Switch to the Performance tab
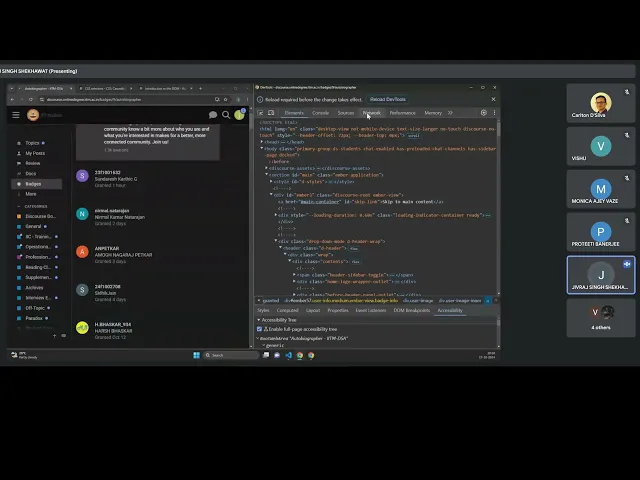This screenshot has height=480, width=640. pos(402,113)
